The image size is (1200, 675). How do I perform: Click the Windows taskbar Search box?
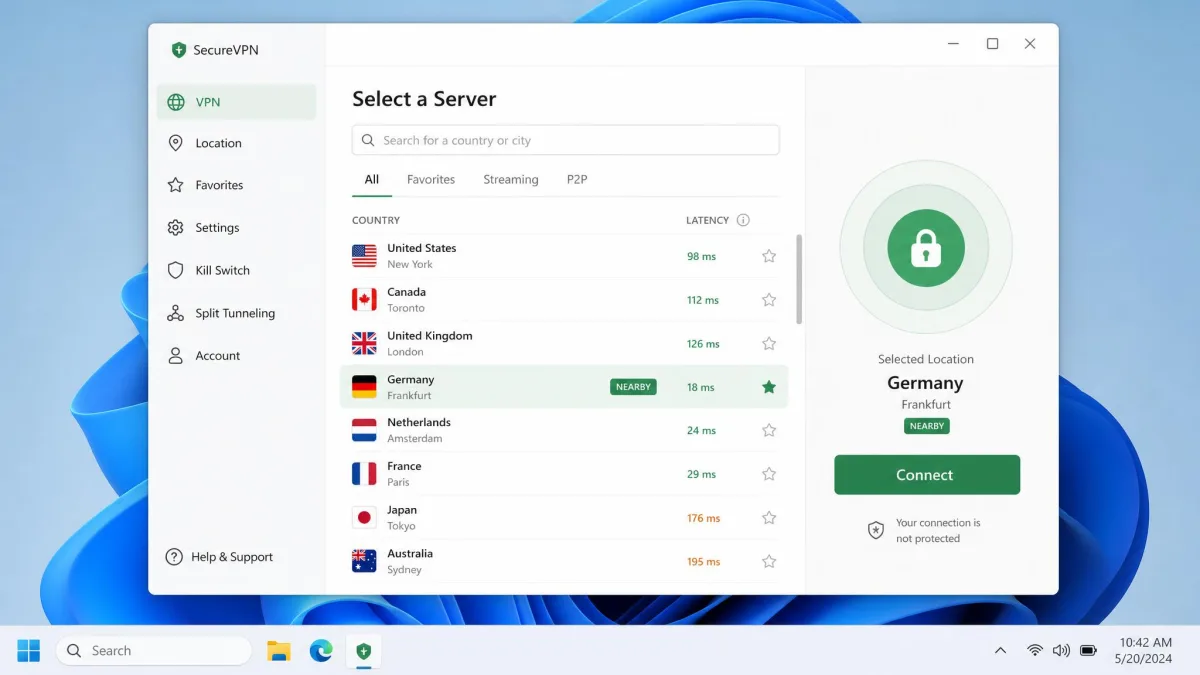click(x=153, y=651)
